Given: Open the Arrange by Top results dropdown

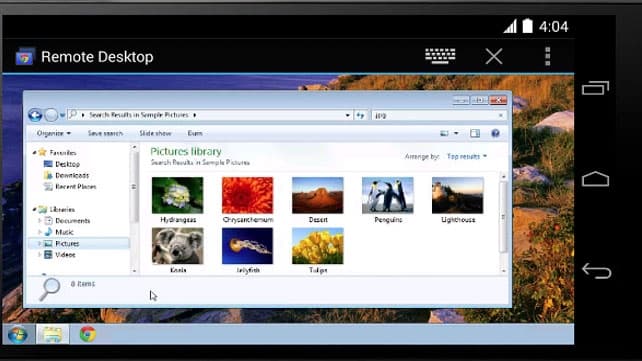Looking at the screenshot, I should click(467, 156).
